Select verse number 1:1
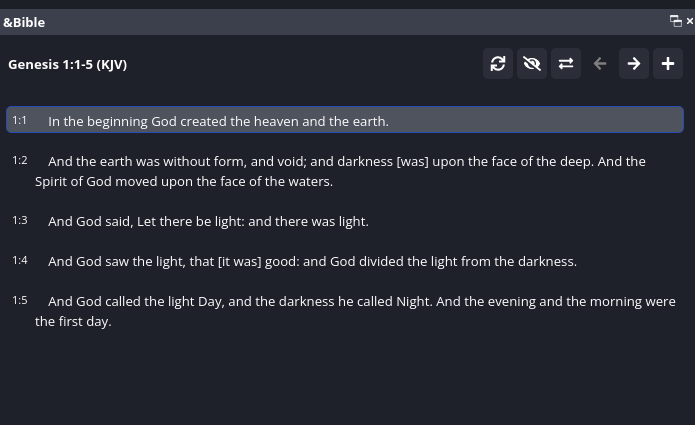This screenshot has width=695, height=425. click(20, 120)
